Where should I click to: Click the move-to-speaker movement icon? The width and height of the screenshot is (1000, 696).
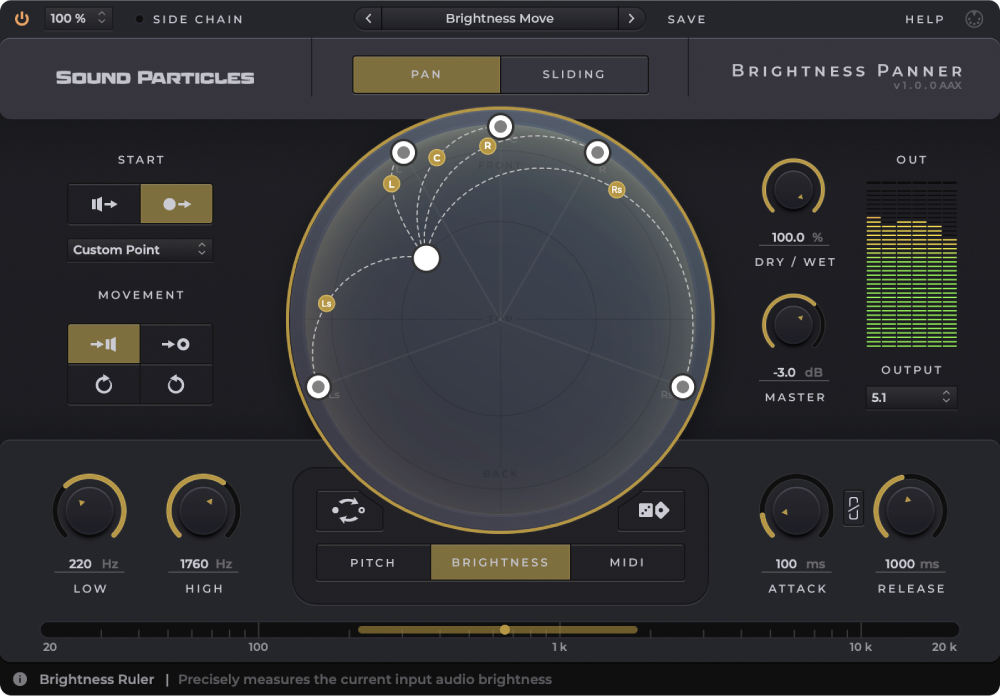(104, 344)
